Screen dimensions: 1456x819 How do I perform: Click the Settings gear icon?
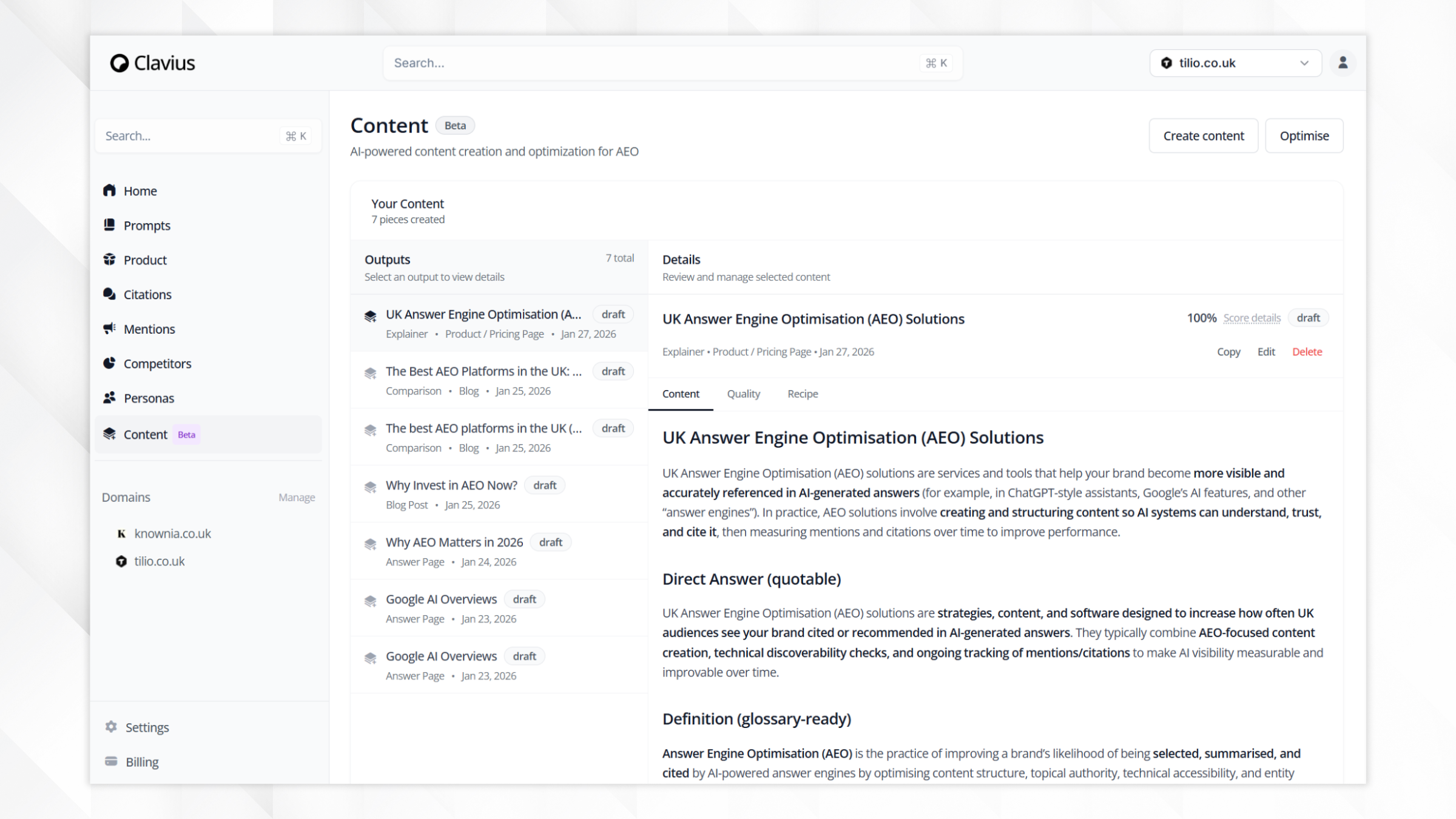point(111,727)
